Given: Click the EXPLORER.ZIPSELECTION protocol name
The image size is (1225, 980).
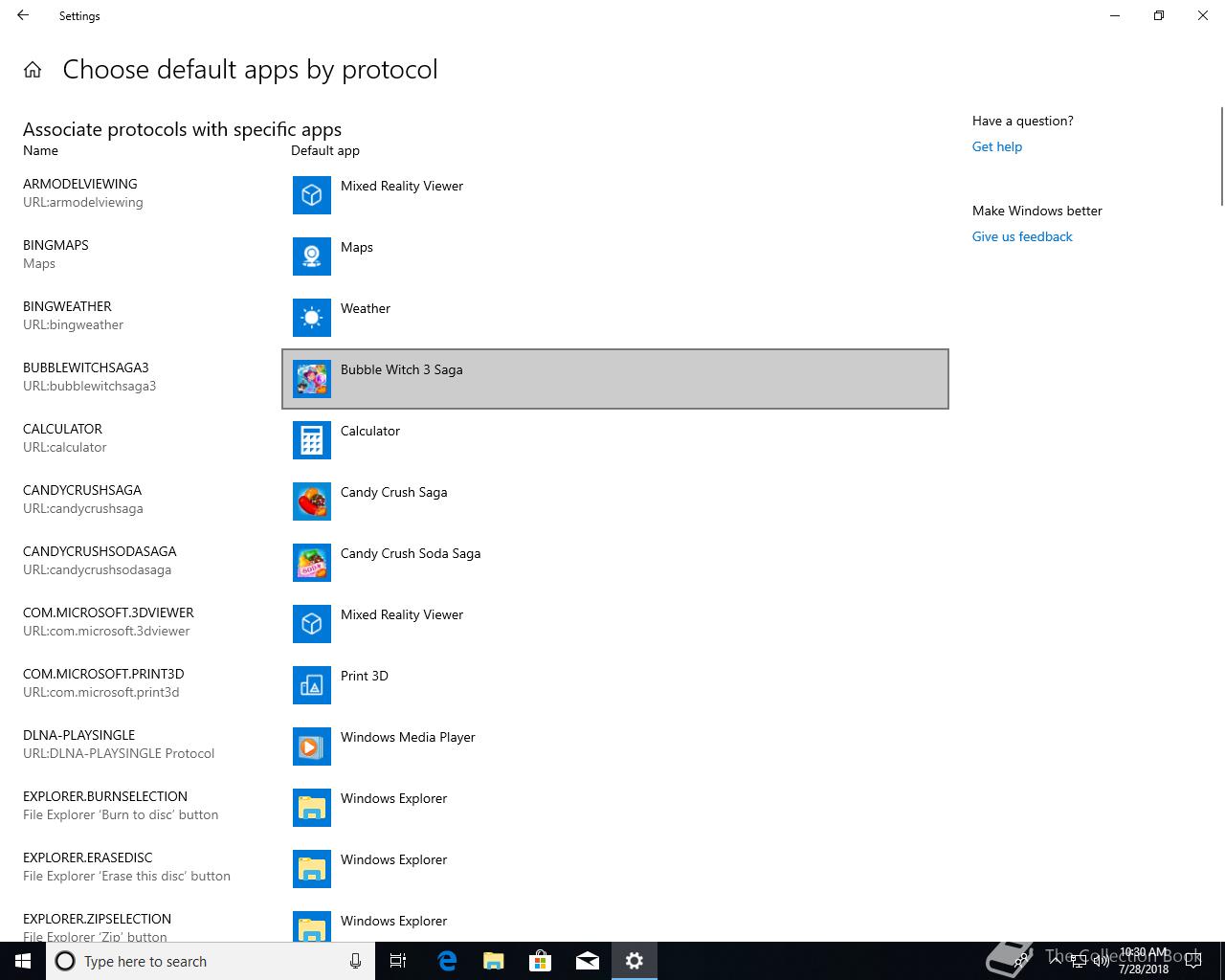Looking at the screenshot, I should tap(97, 919).
